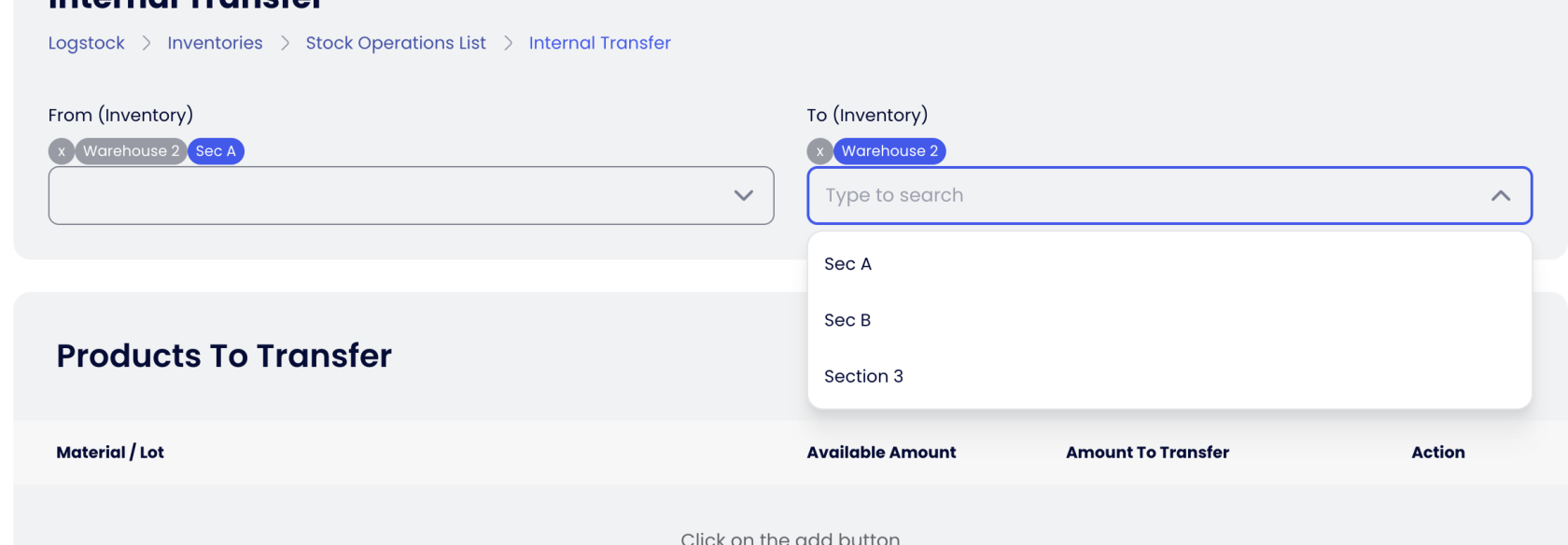Focus the 'Type to search' field
This screenshot has height=545, width=1568.
(1120, 195)
